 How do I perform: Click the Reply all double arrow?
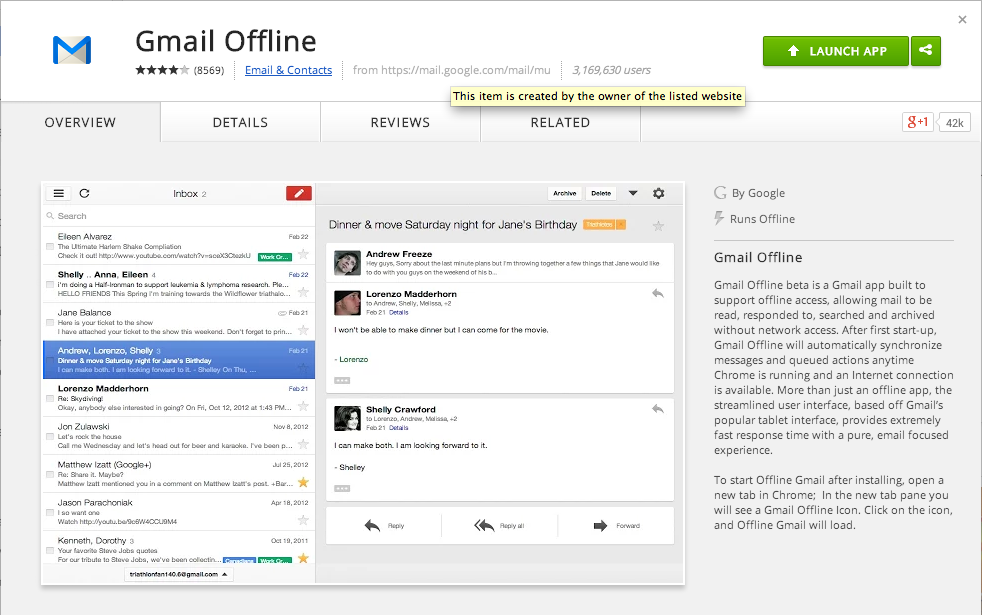[484, 525]
